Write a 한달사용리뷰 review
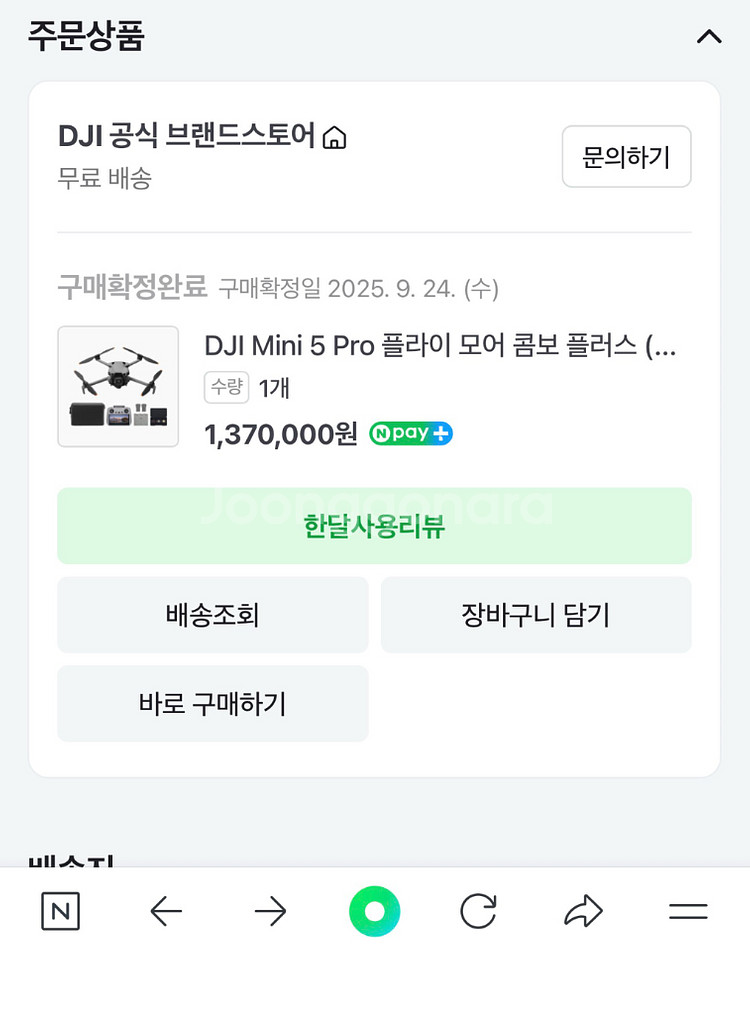Image resolution: width=750 pixels, height=1015 pixels. tap(374, 526)
